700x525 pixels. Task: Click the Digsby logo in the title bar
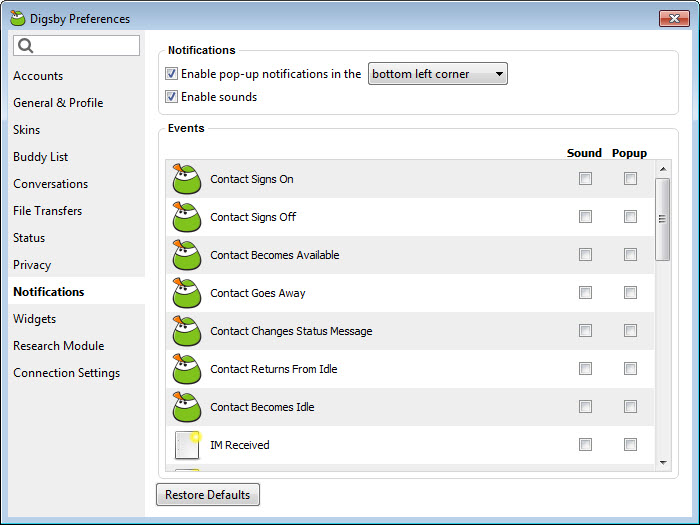(x=17, y=18)
